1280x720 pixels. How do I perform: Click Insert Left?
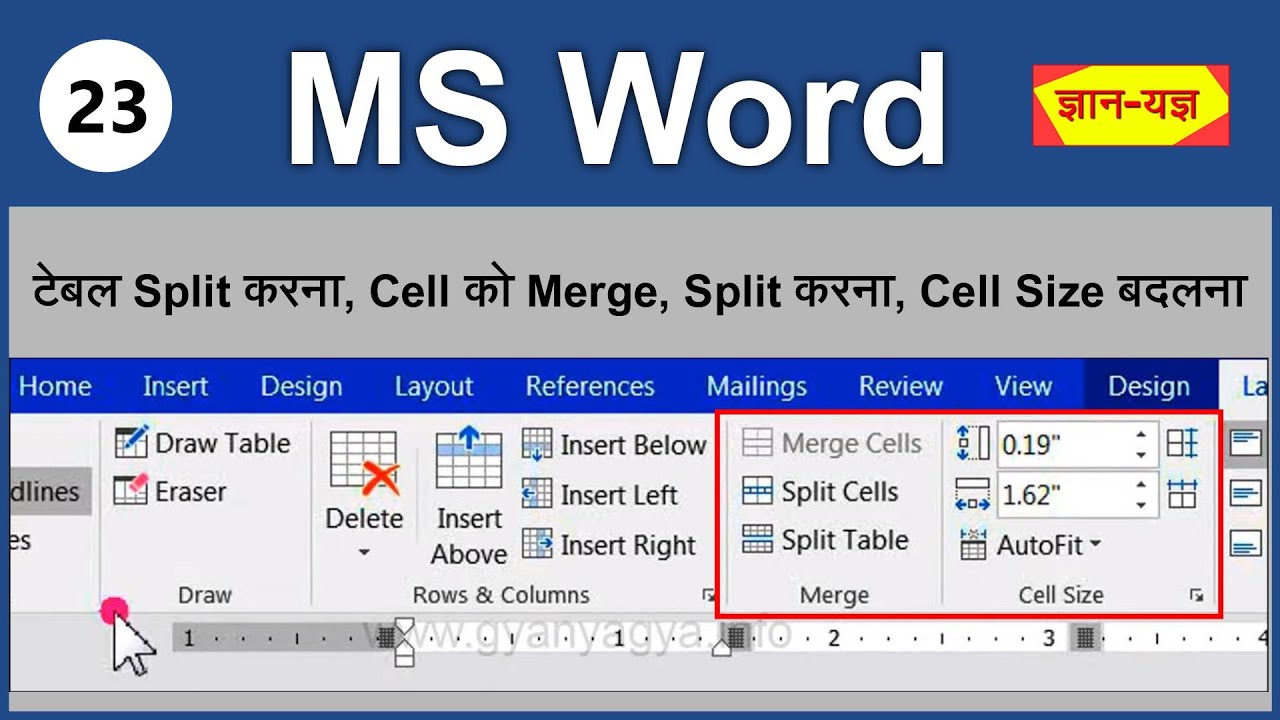tap(600, 494)
